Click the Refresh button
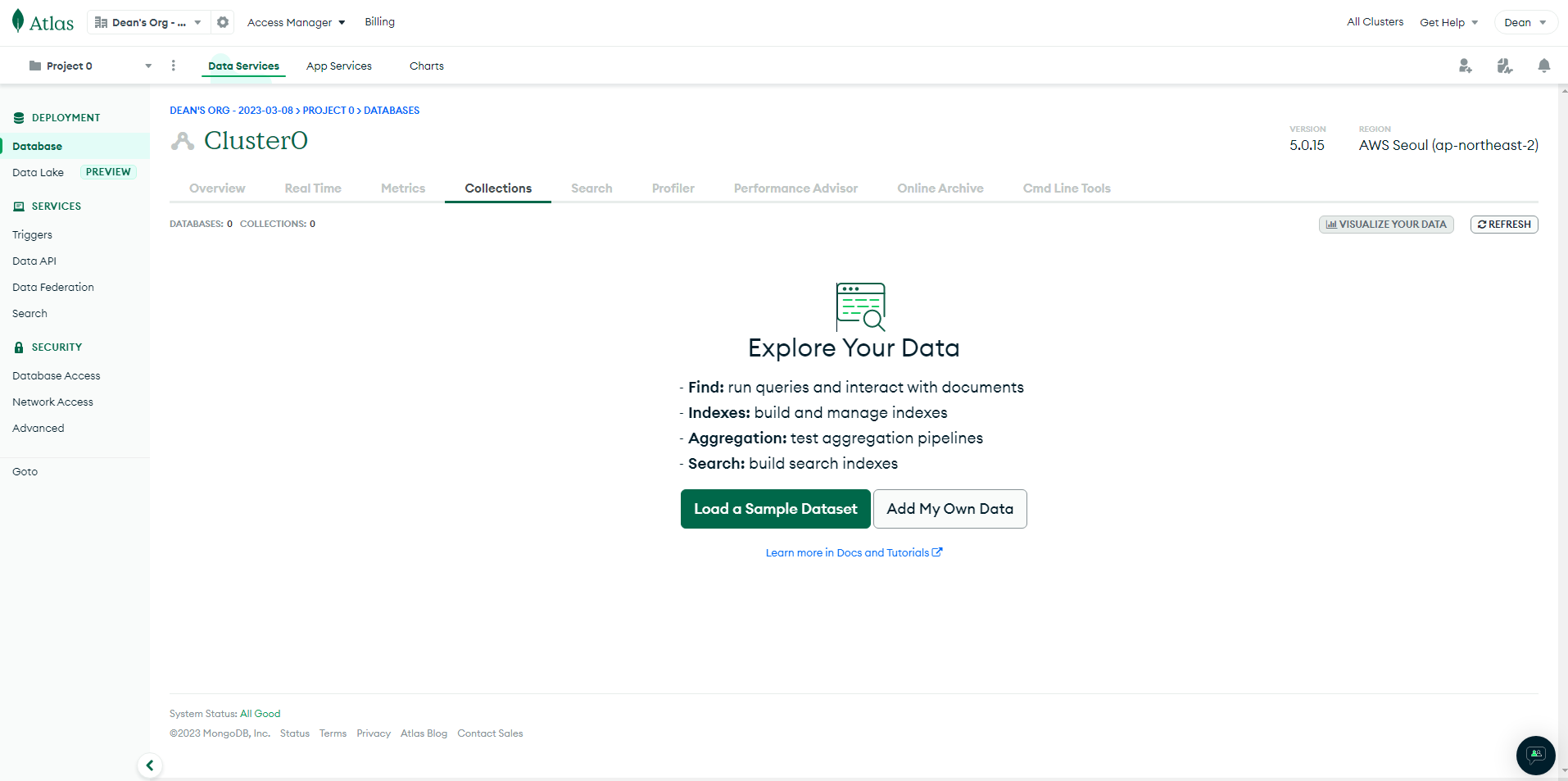The height and width of the screenshot is (781, 1568). click(1504, 225)
